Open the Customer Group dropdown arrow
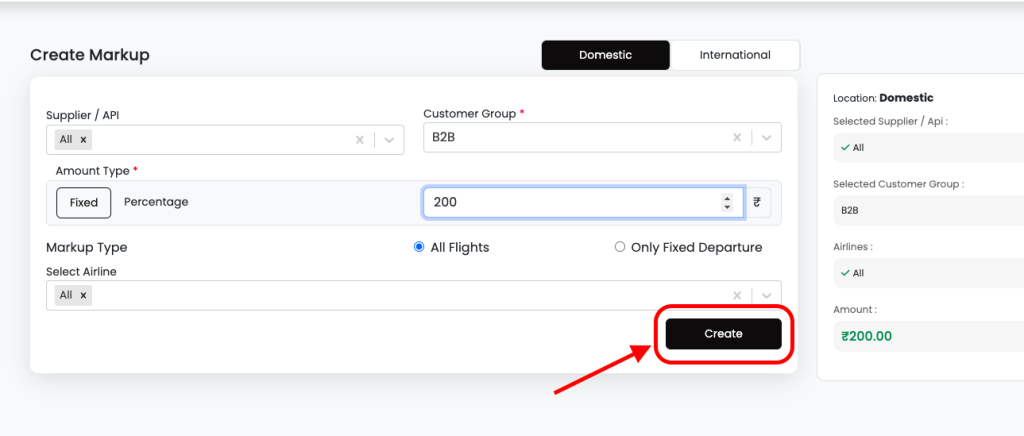Screen dimensions: 1024x436 (x=766, y=138)
